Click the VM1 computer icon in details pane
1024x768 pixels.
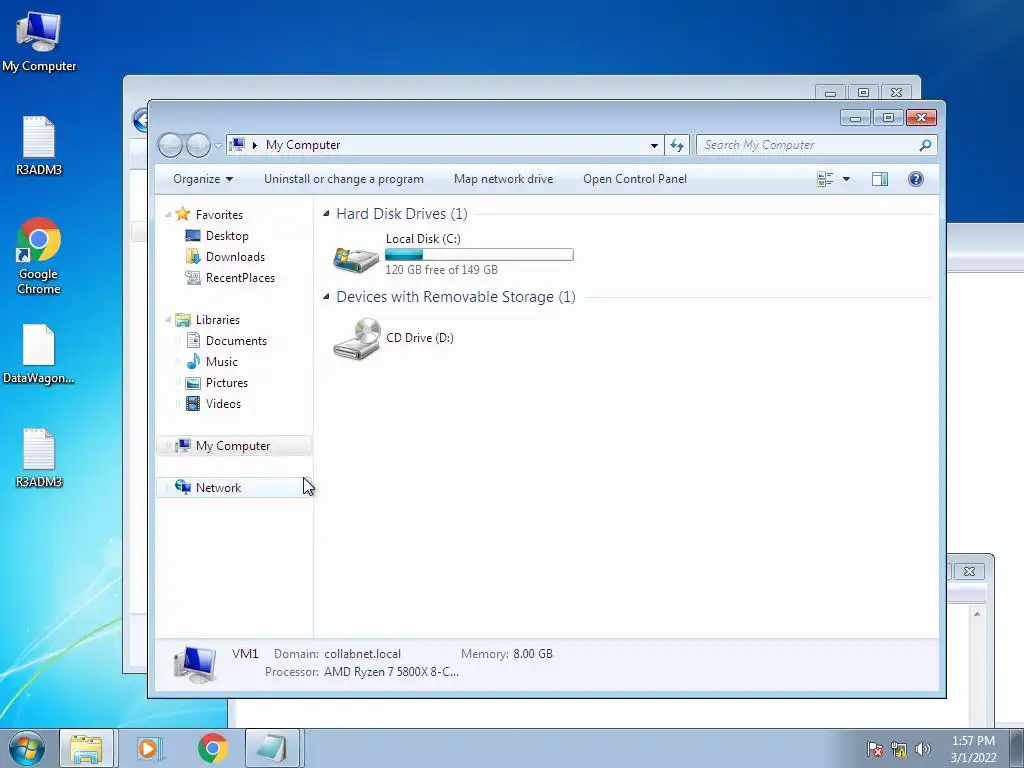[195, 664]
